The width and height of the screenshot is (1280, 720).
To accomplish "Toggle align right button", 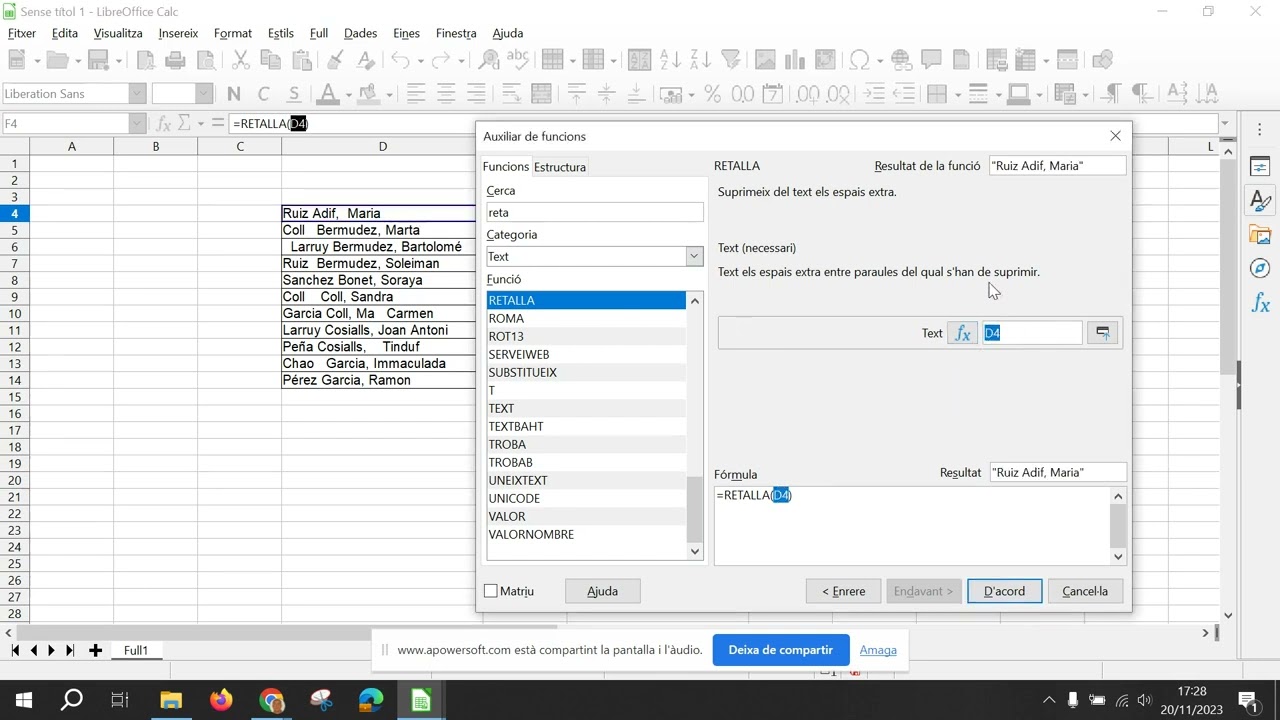I will pyautogui.click(x=476, y=94).
